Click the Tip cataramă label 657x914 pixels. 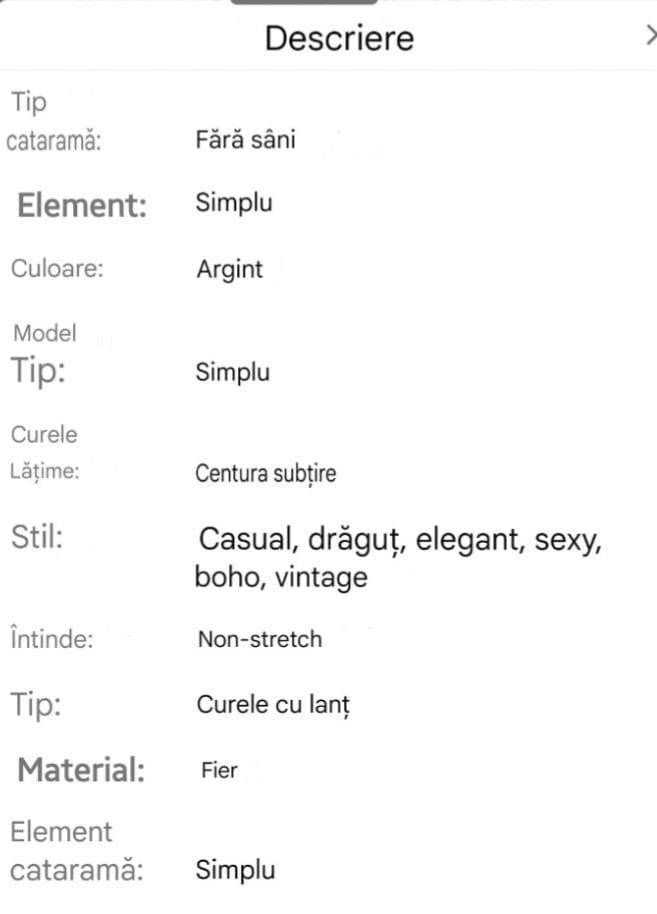54,122
